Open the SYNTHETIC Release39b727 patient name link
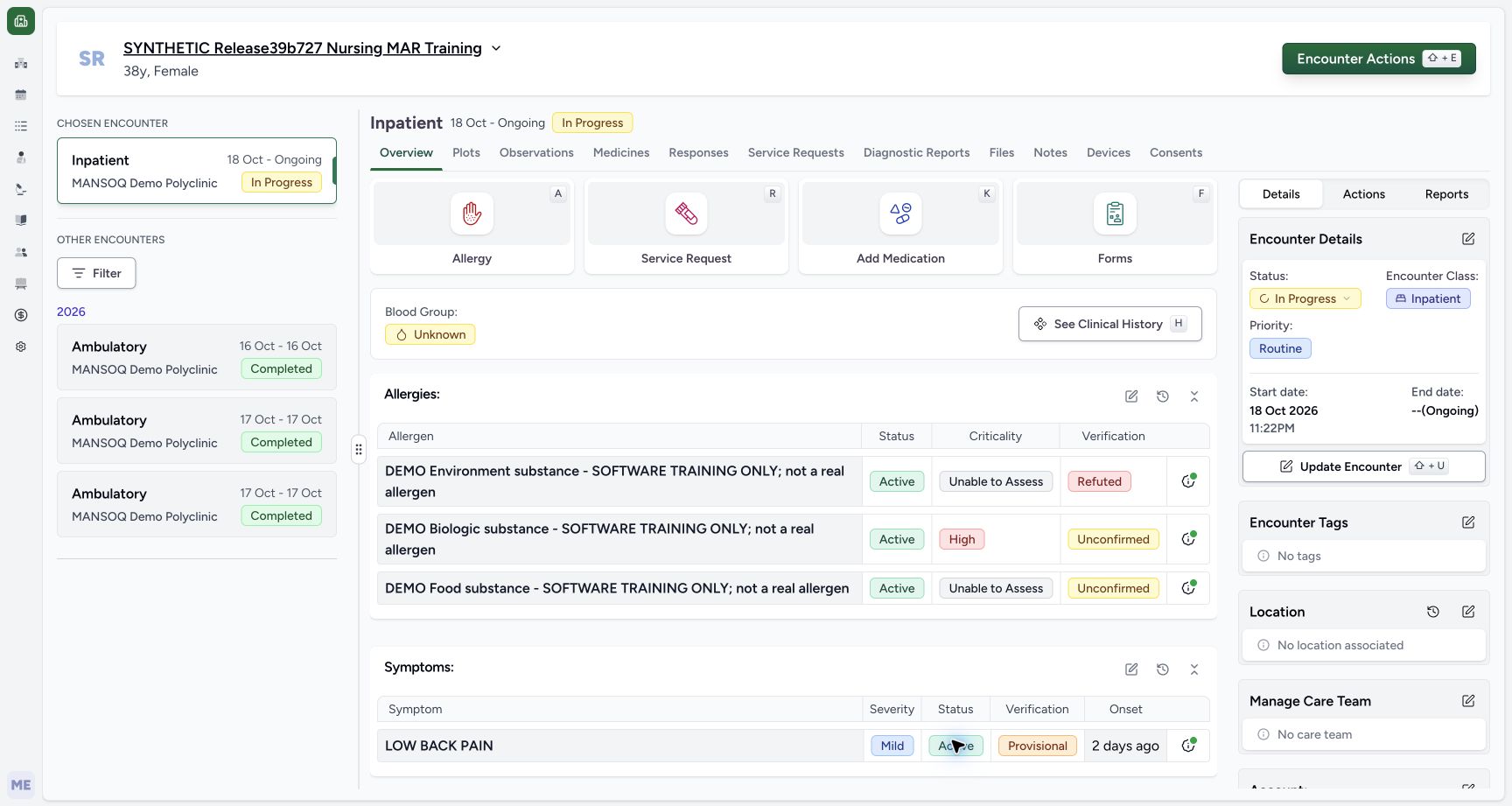 (303, 48)
